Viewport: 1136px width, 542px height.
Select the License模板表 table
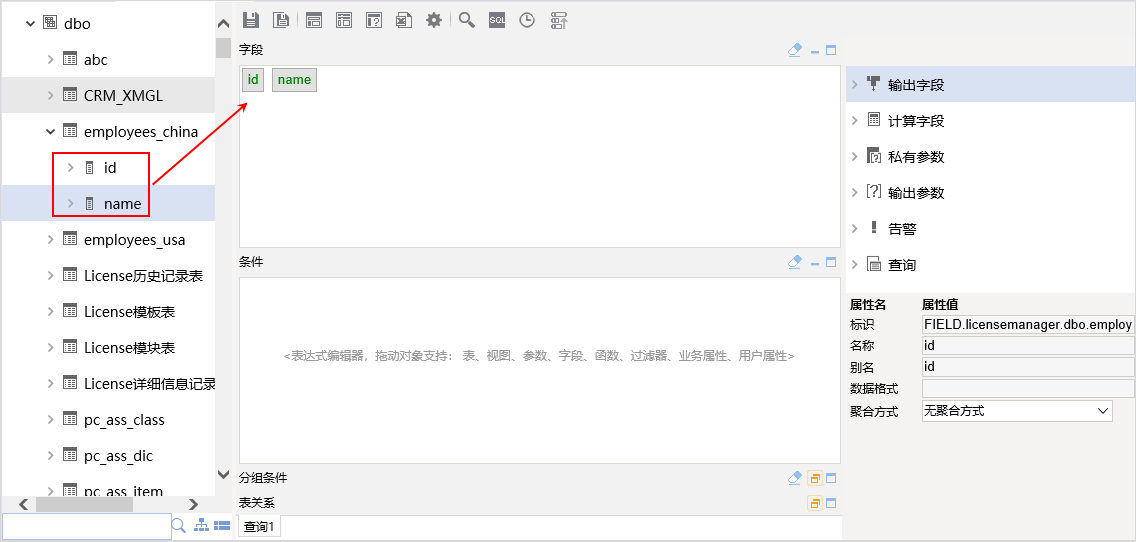pos(130,312)
